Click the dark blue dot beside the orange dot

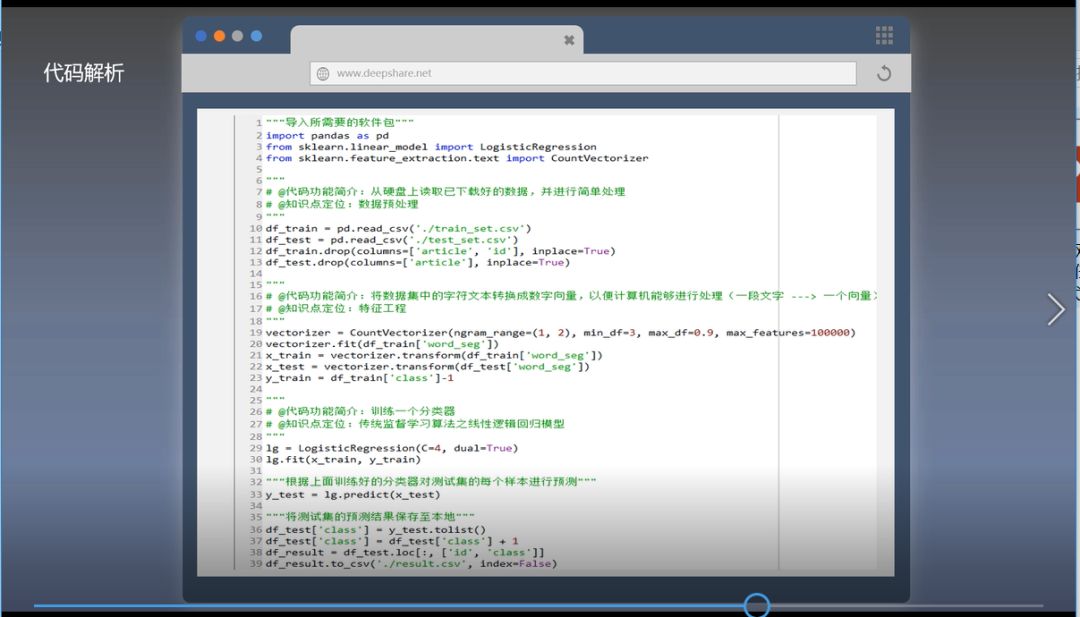point(201,36)
